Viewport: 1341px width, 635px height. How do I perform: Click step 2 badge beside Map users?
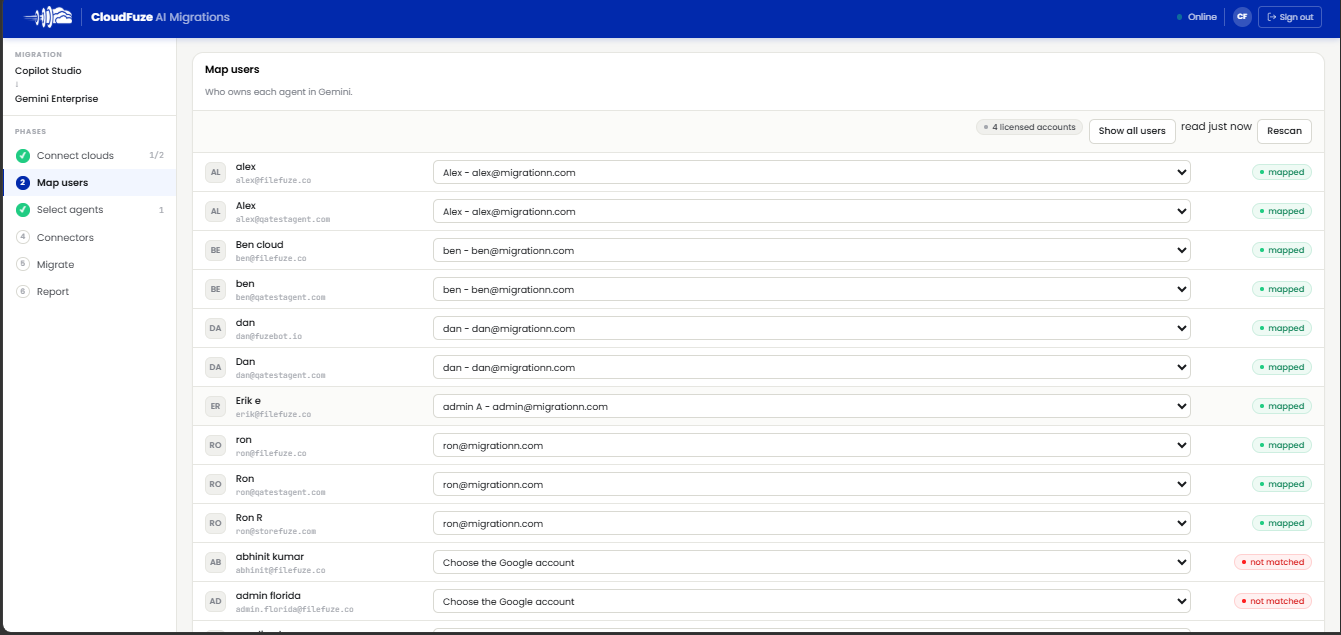point(23,183)
